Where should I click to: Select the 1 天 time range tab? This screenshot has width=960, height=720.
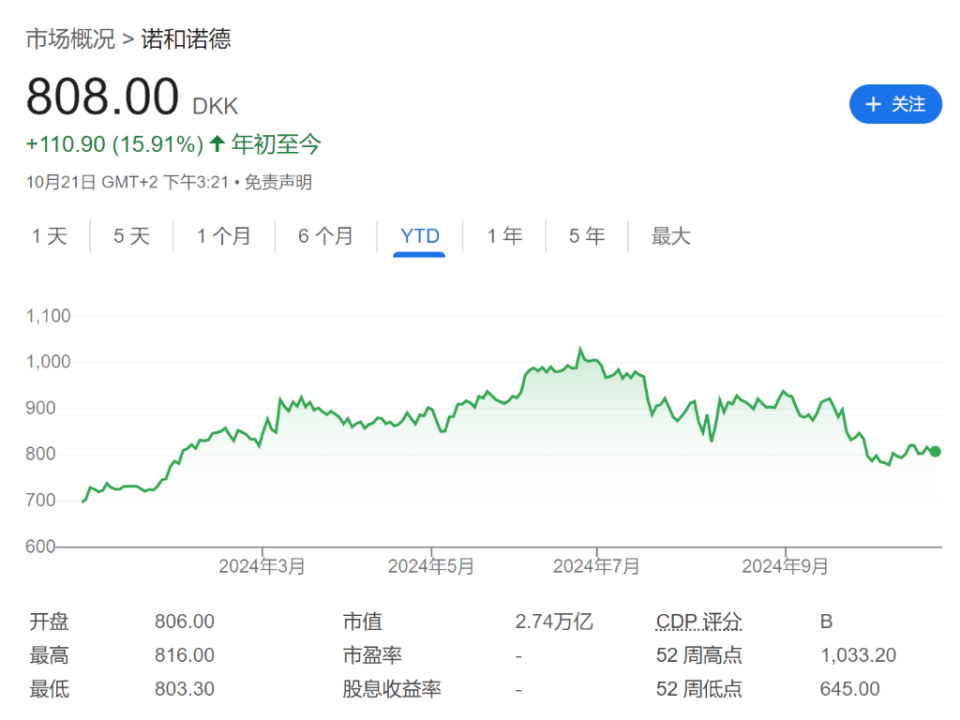point(49,236)
